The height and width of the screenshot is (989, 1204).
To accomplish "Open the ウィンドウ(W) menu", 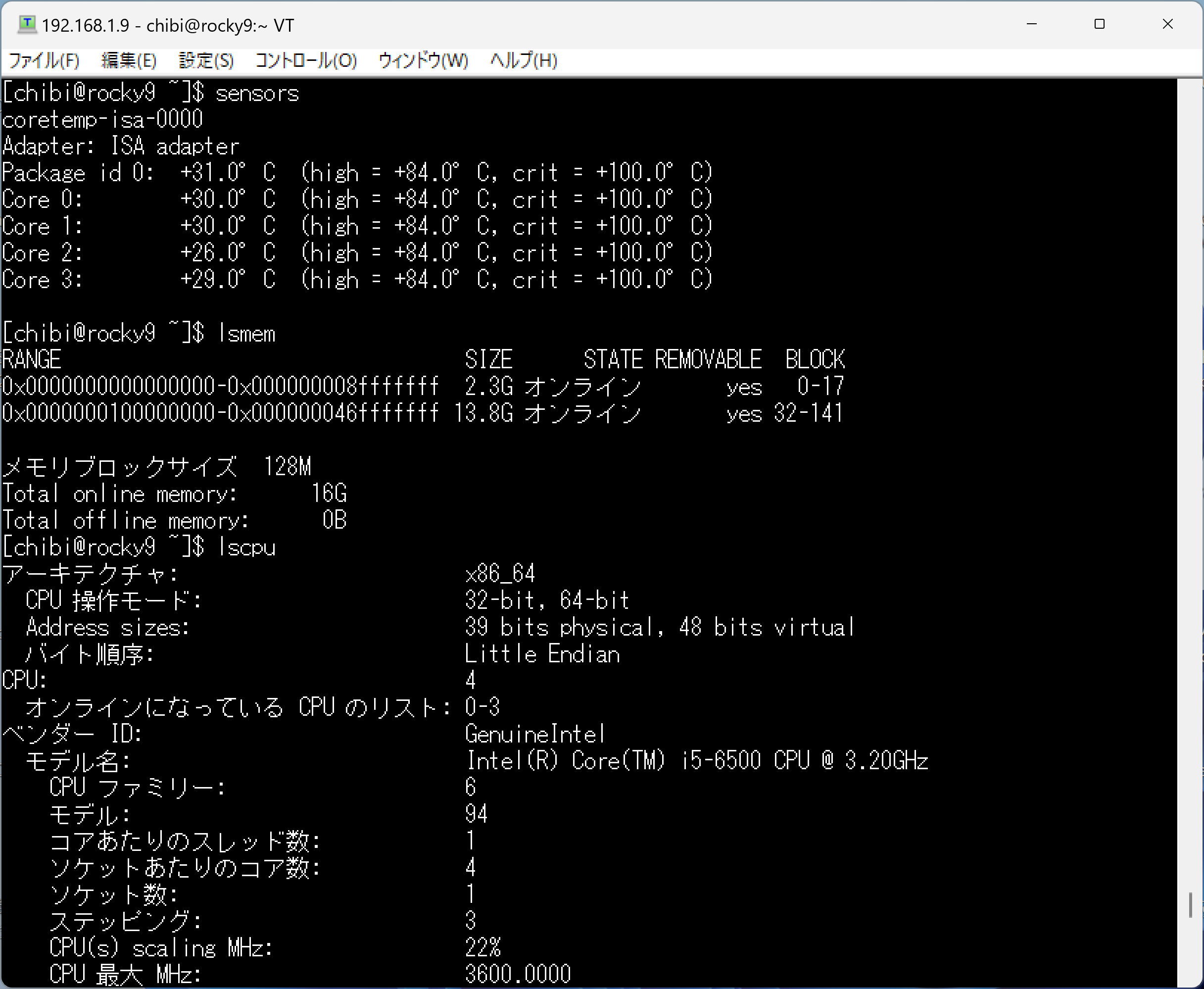I will click(x=423, y=60).
